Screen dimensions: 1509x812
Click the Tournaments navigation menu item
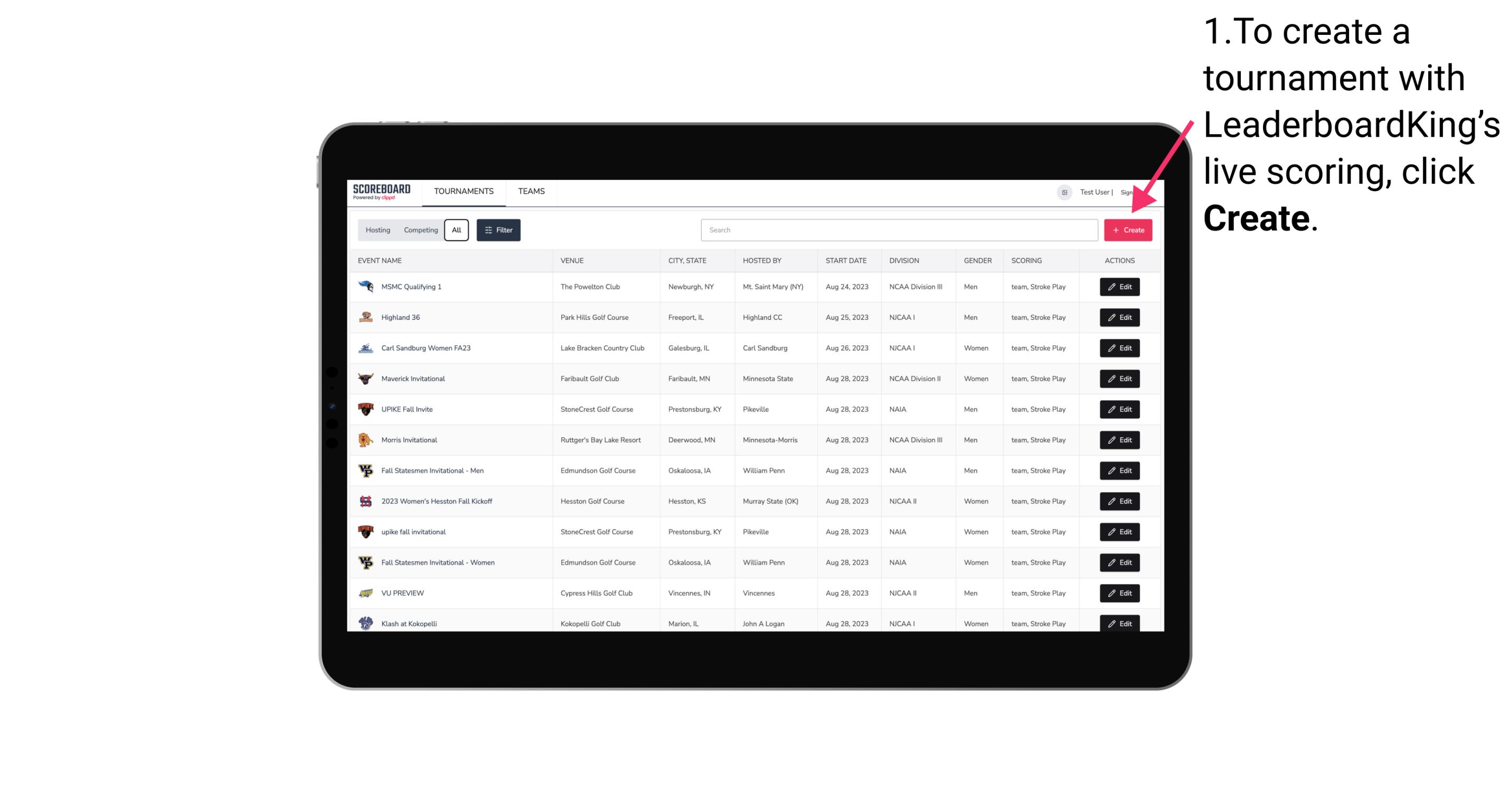(463, 191)
